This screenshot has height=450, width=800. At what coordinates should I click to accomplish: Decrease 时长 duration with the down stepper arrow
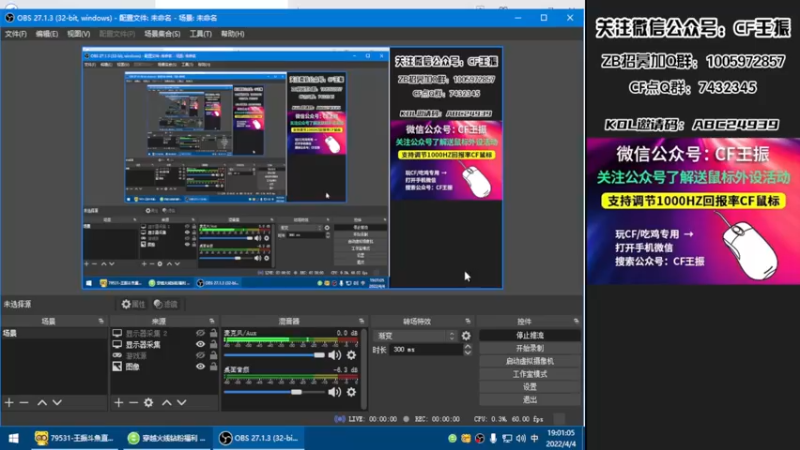tap(467, 353)
